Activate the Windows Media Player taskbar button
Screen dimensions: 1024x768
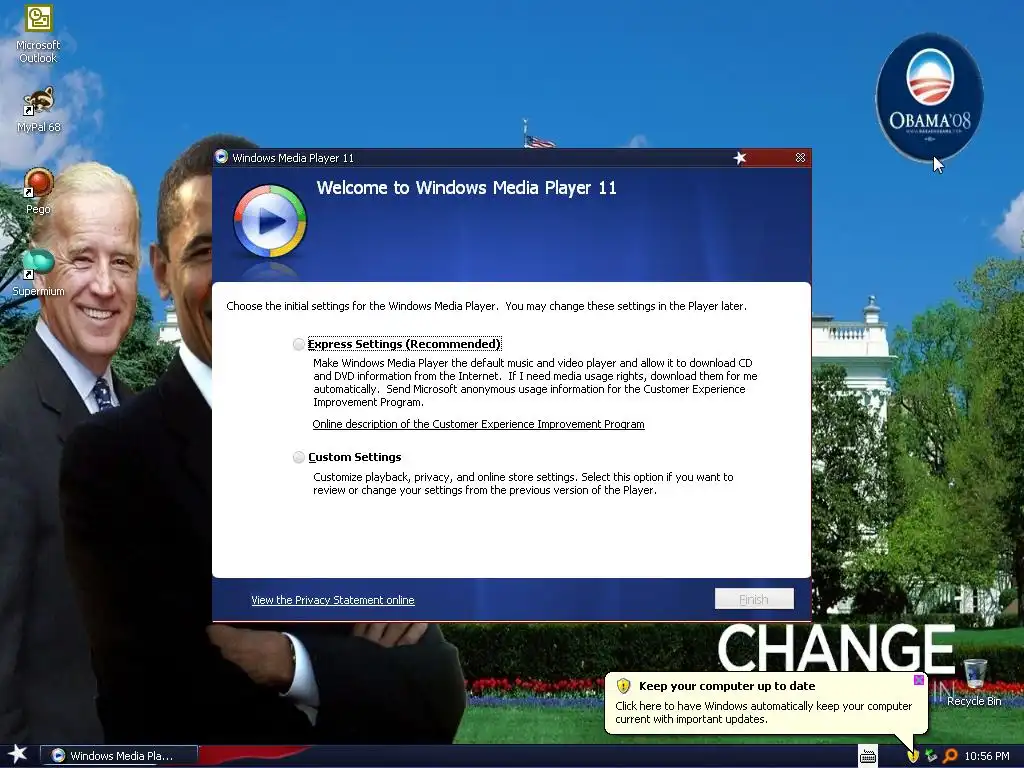tap(119, 756)
